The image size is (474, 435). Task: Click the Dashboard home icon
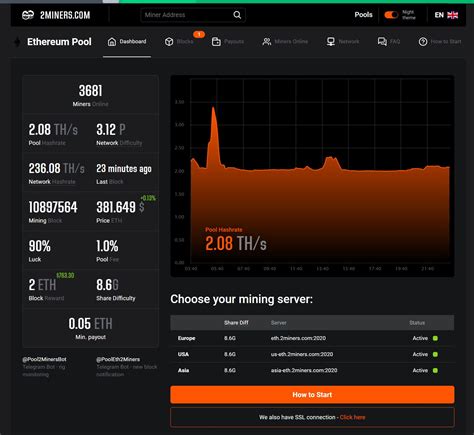(112, 42)
